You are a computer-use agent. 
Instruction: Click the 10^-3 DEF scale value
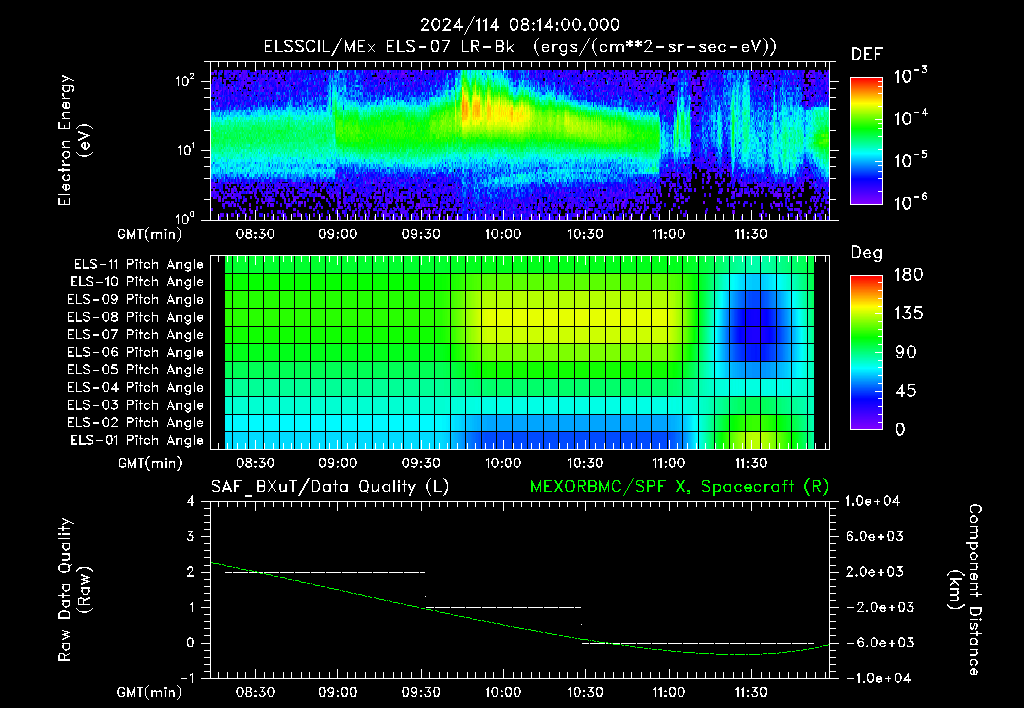coord(910,76)
